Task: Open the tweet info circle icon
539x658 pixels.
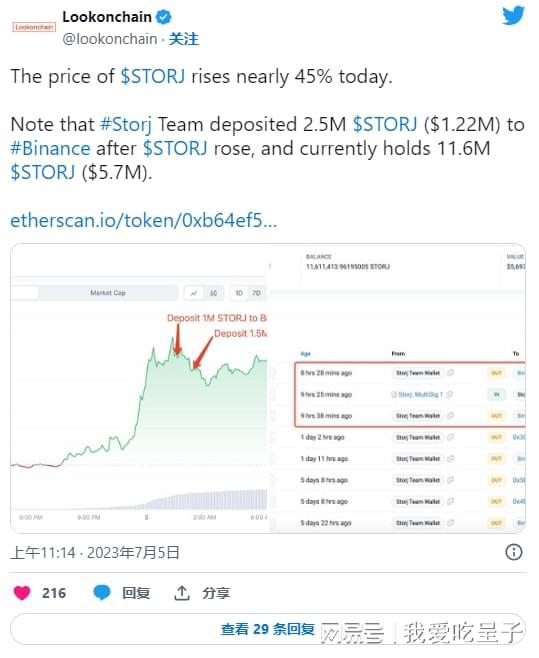Action: pos(514,552)
